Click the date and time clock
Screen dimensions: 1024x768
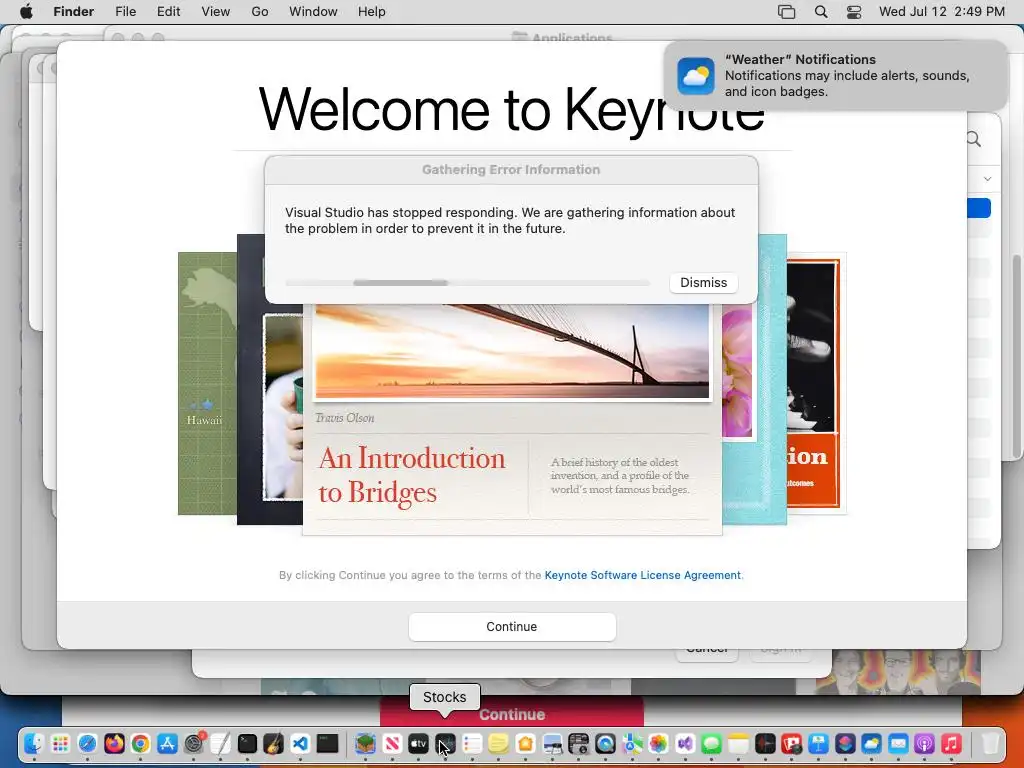pos(941,12)
